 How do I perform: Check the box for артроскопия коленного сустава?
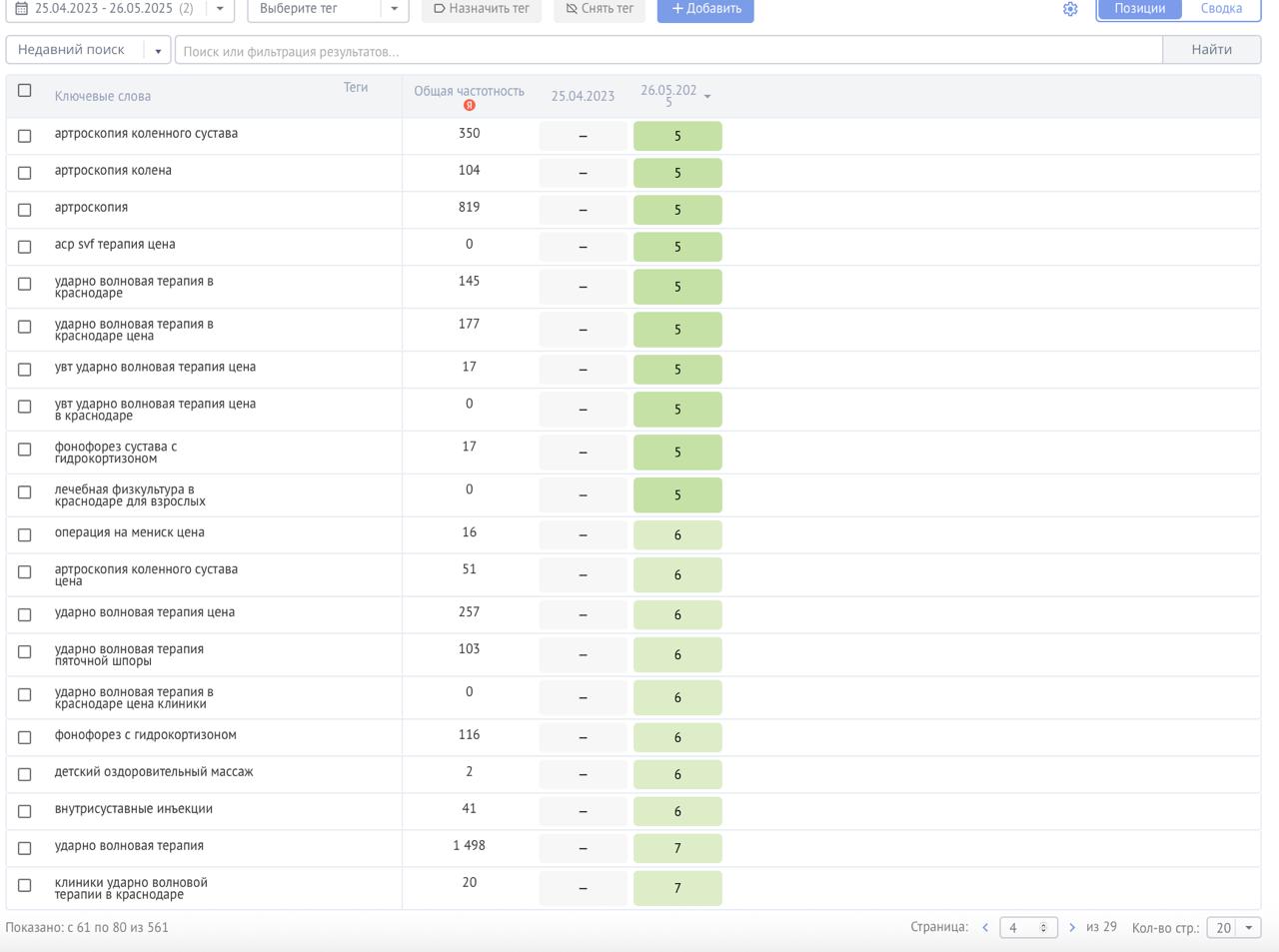coord(25,136)
